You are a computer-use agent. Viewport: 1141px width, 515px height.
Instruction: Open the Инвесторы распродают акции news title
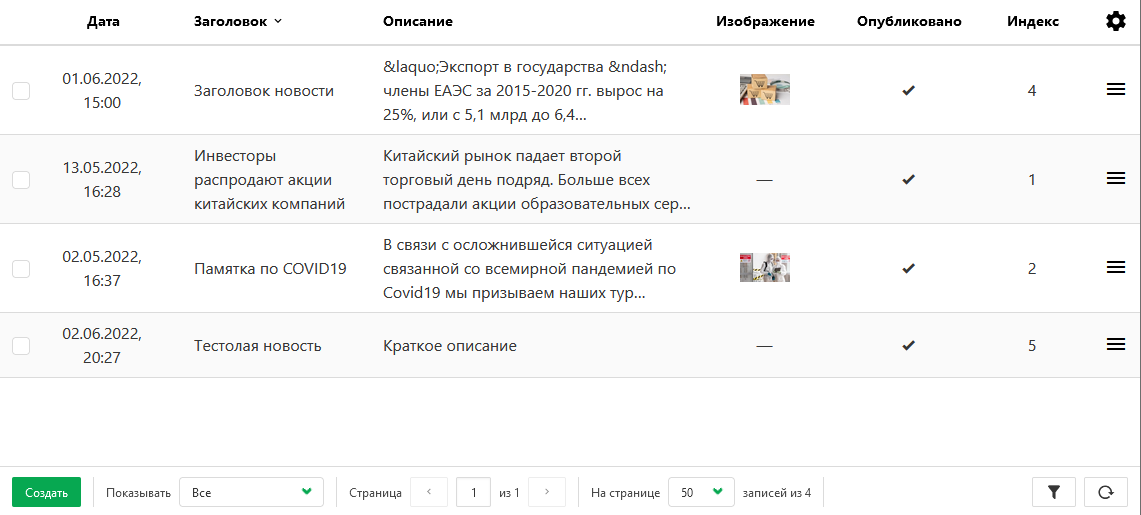click(x=269, y=180)
